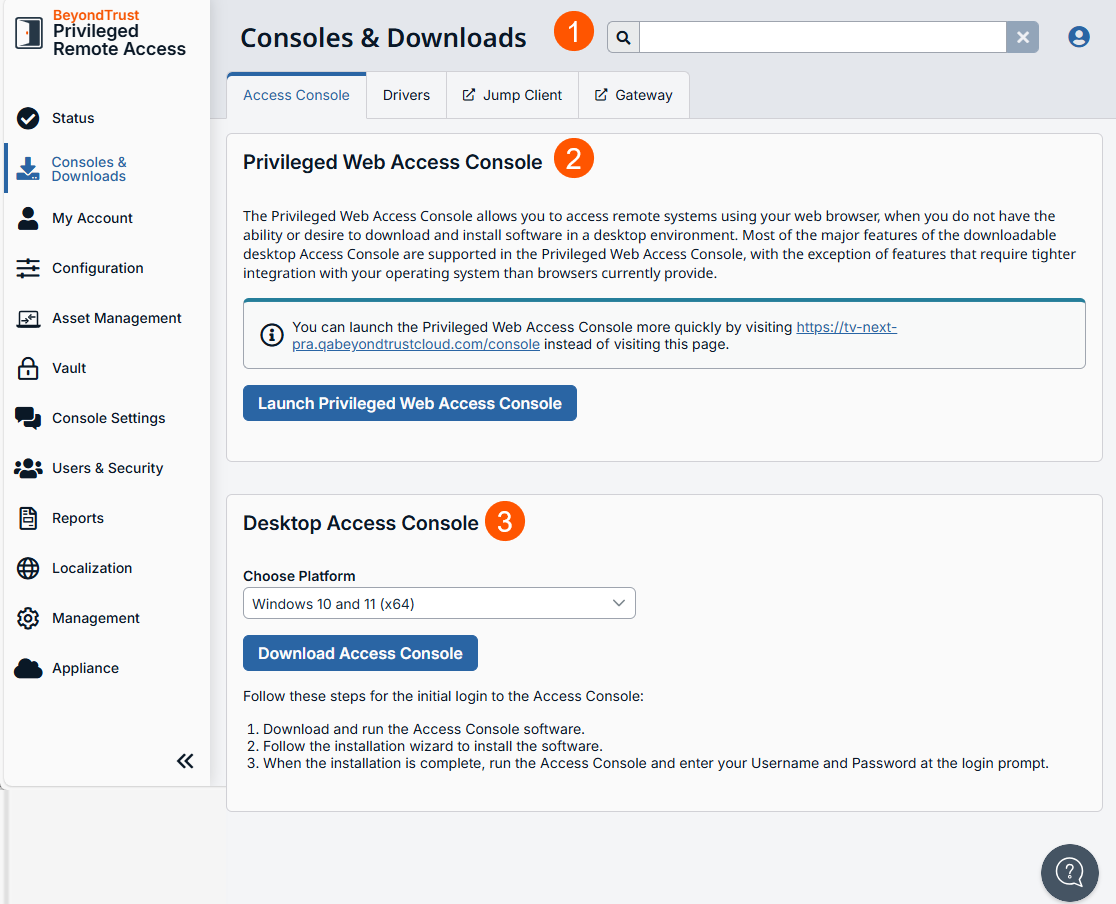Collapse the sidebar with the double-chevron
1116x904 pixels.
coord(185,761)
